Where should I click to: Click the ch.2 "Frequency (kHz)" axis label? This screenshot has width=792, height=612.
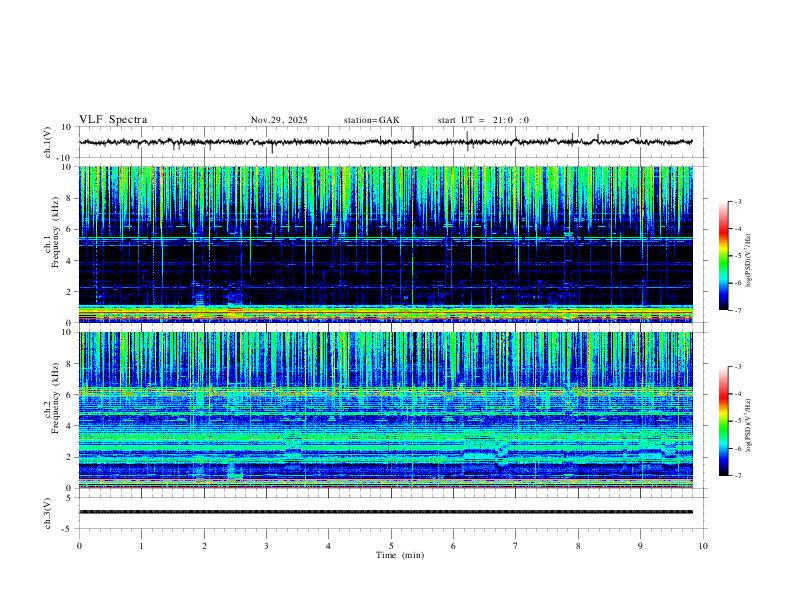pos(55,398)
